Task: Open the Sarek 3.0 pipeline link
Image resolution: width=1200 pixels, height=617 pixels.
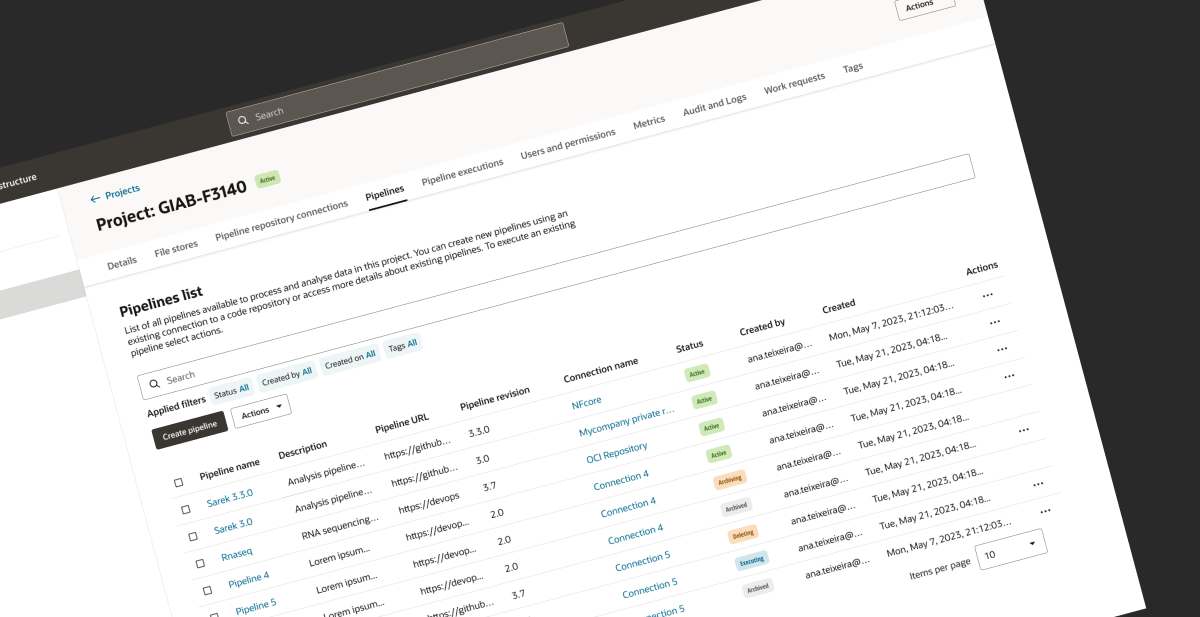Action: pyautogui.click(x=233, y=525)
